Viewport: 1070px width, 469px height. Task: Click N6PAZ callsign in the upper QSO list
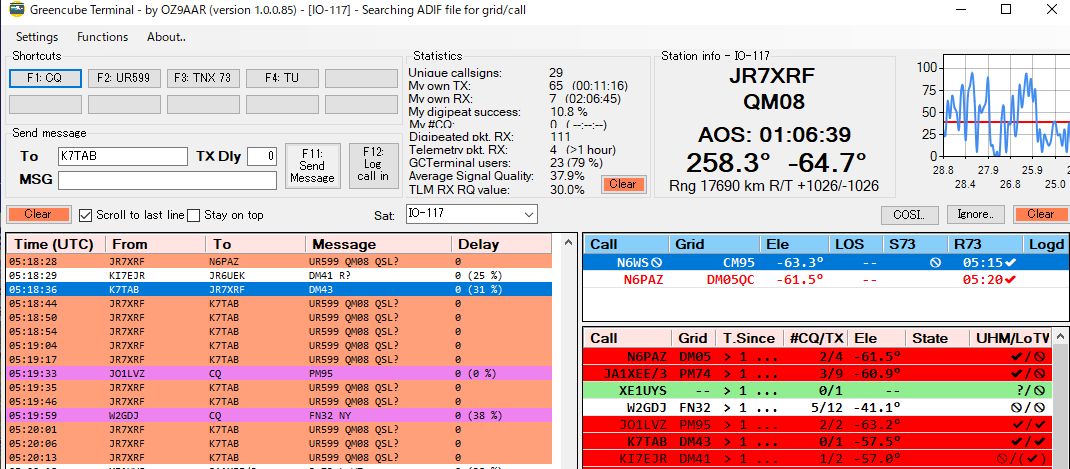click(x=643, y=279)
